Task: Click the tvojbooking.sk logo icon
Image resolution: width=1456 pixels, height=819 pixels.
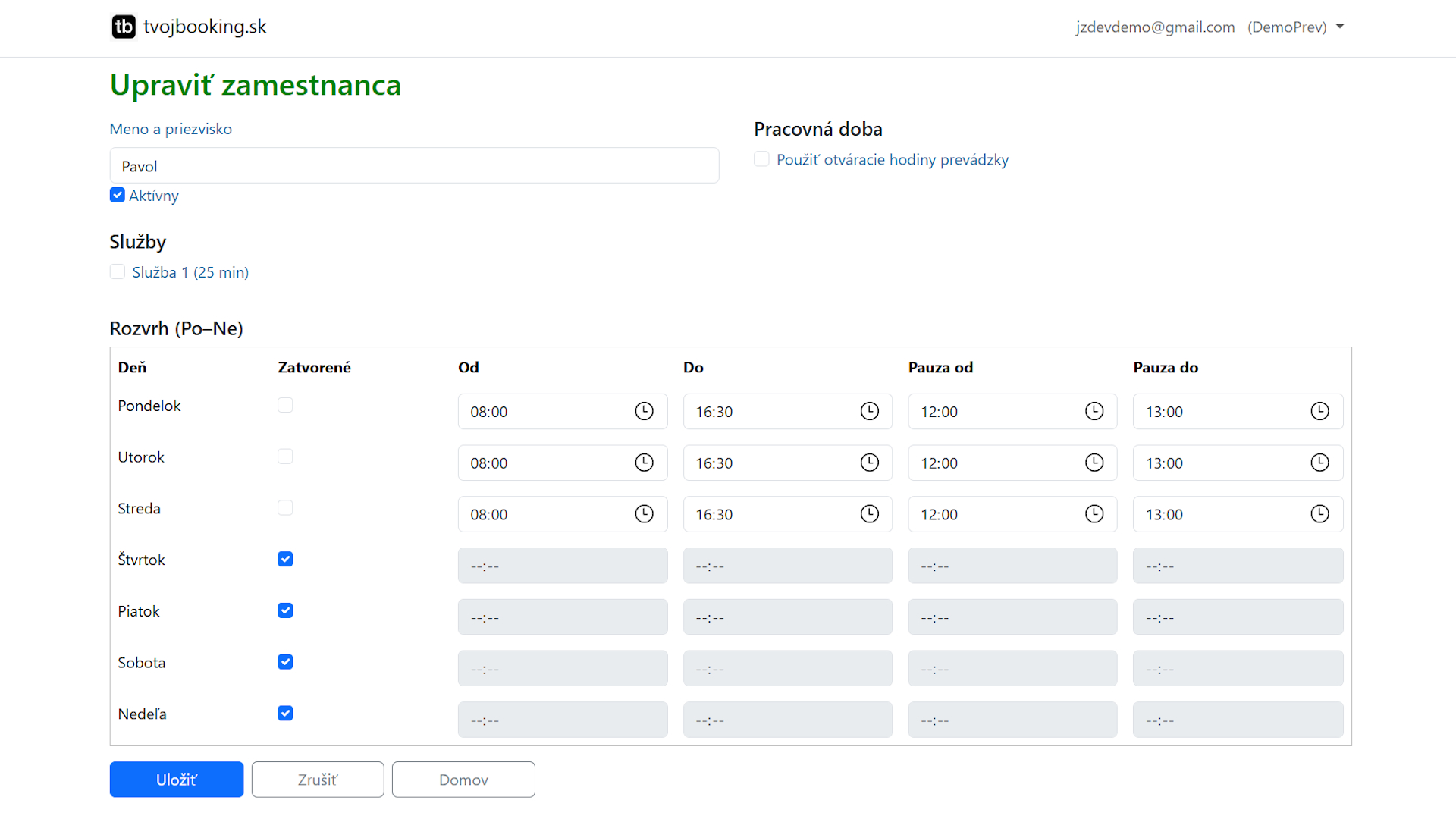Action: click(x=124, y=27)
